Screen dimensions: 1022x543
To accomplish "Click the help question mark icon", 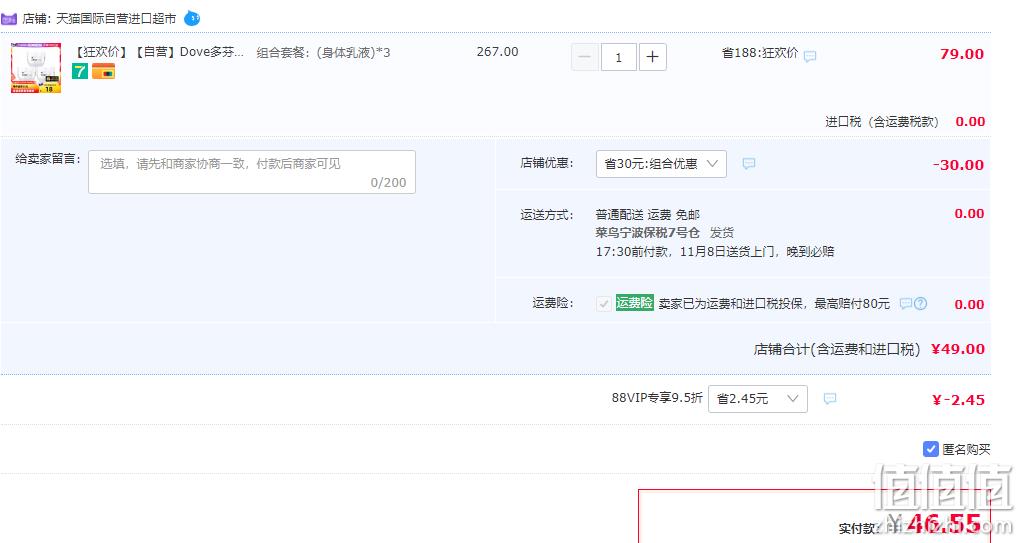I will pyautogui.click(x=920, y=303).
